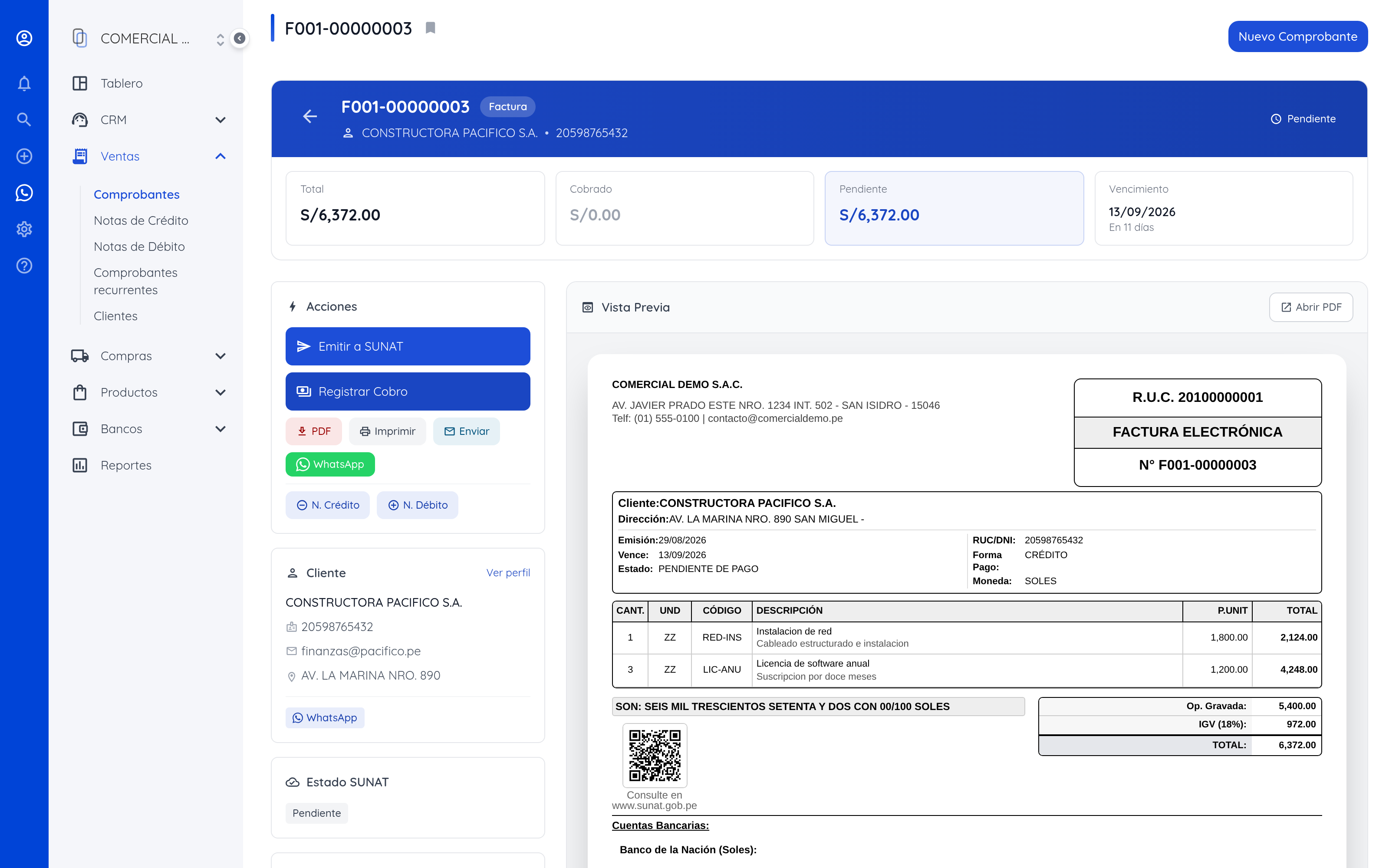This screenshot has height=868, width=1389.
Task: Open the Ver perfil link
Action: pos(508,573)
